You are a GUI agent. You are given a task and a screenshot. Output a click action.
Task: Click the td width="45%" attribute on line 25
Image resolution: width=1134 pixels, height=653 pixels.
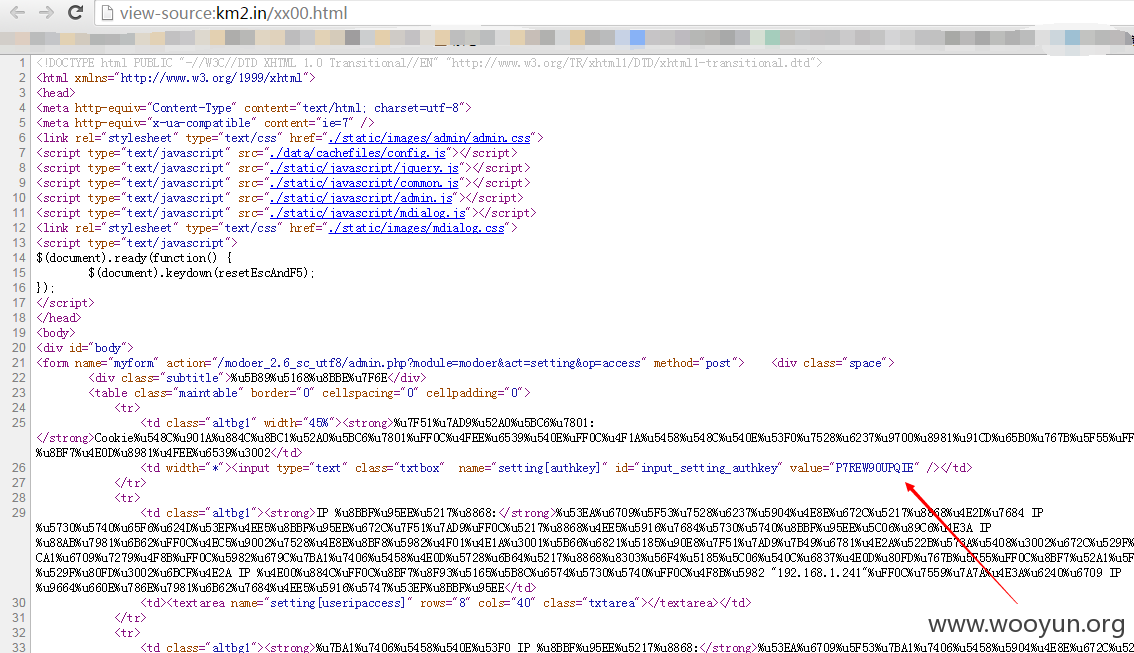(301, 423)
